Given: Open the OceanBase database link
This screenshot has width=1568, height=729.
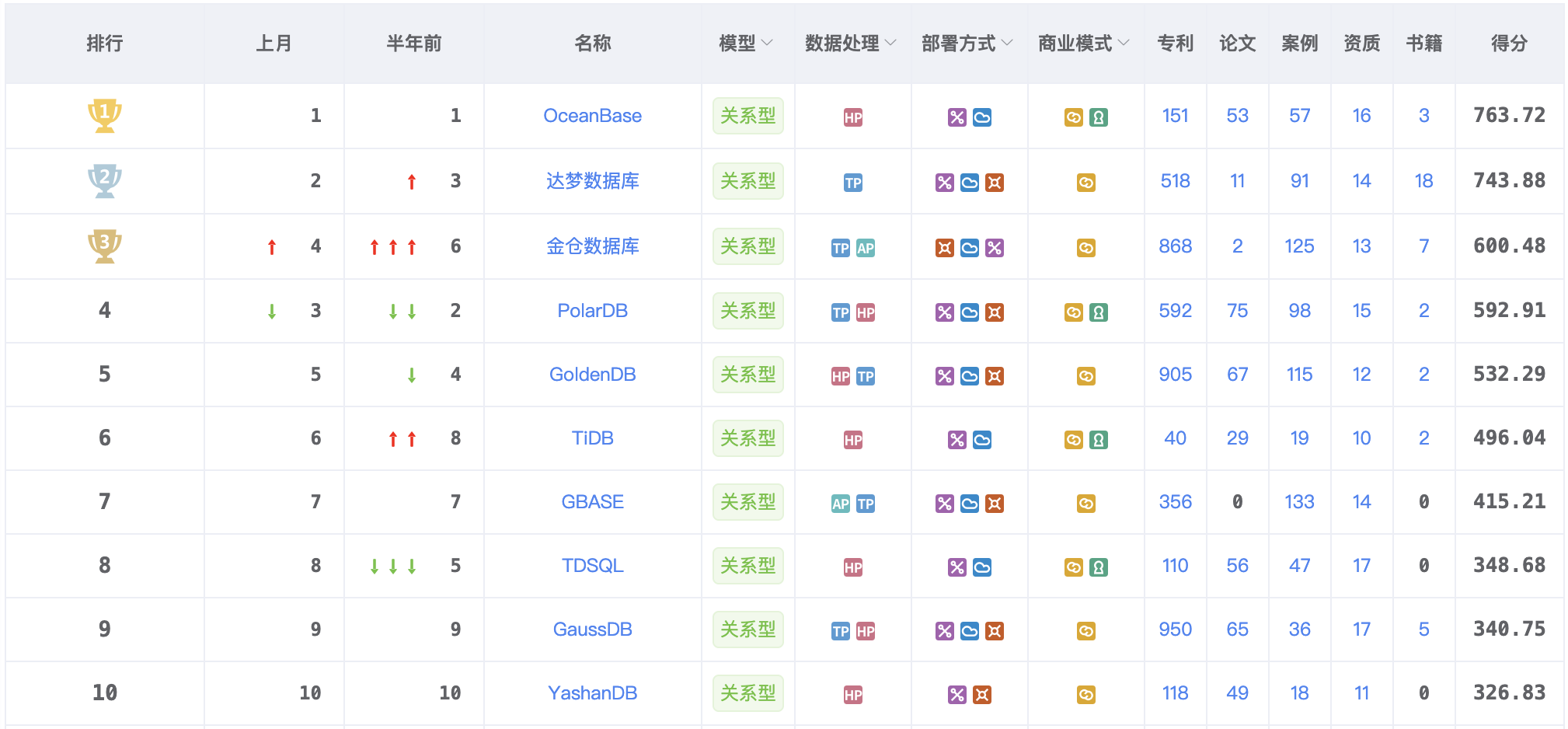Looking at the screenshot, I should point(592,116).
